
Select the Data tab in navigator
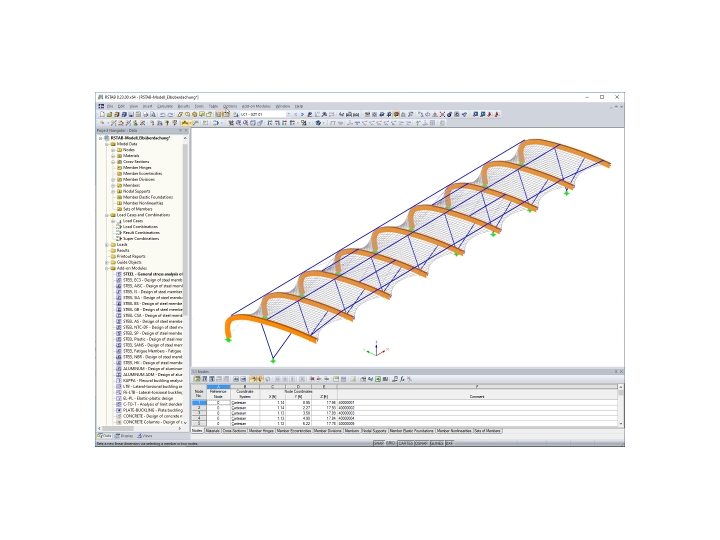tap(105, 436)
